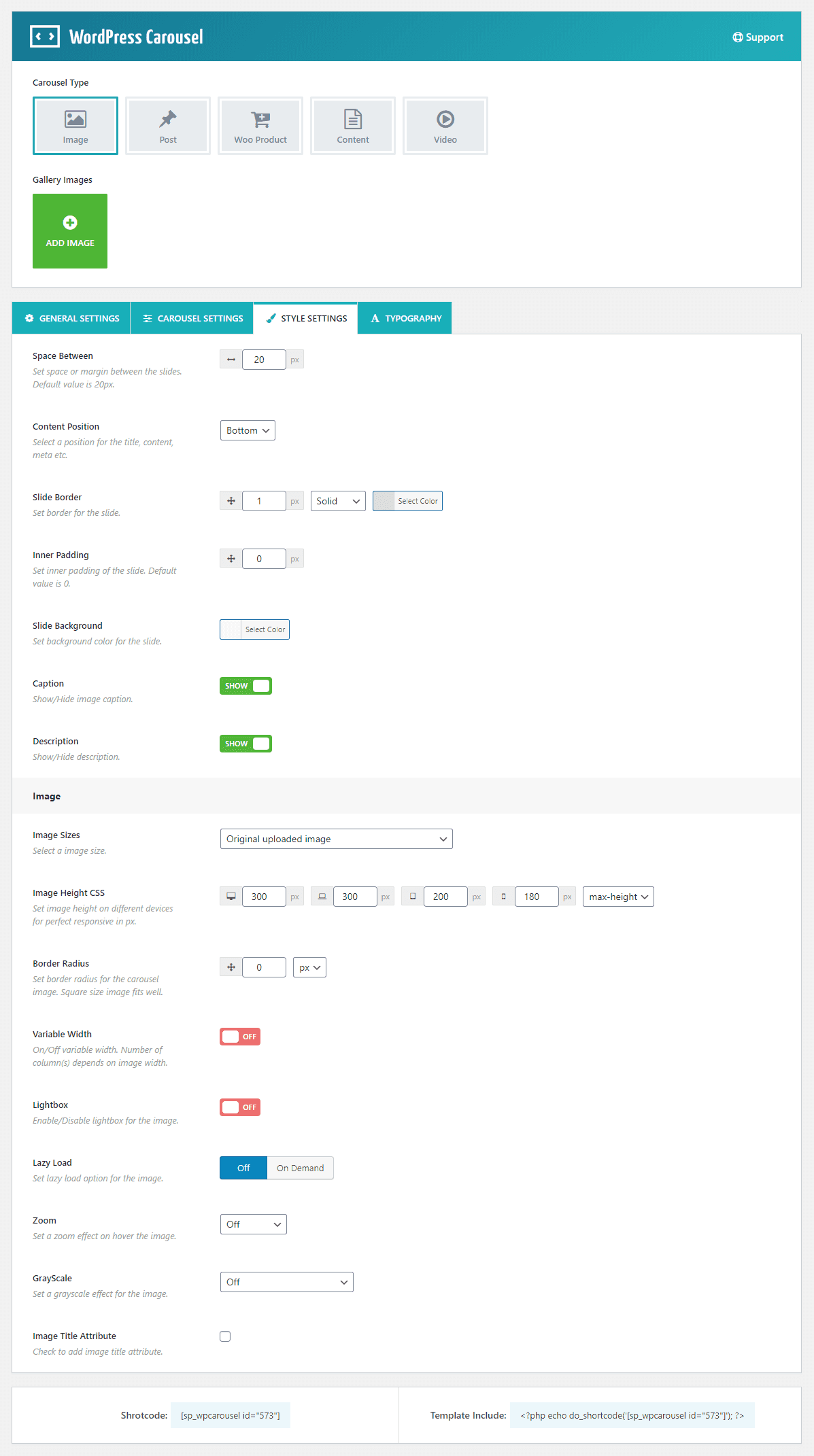This screenshot has width=814, height=1456.
Task: Toggle the Description show switch
Action: tap(245, 744)
